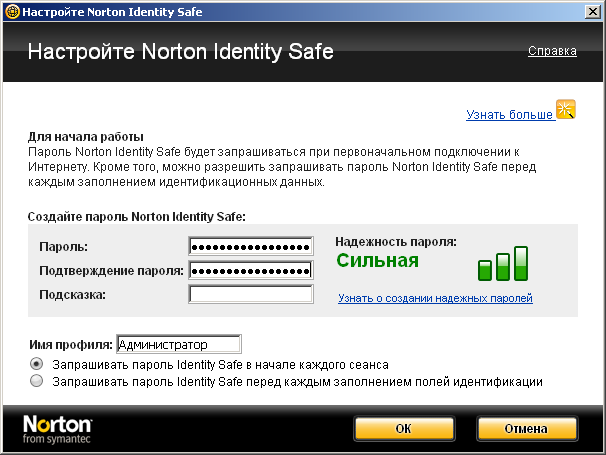Click the heading Для начала работы

point(85,137)
